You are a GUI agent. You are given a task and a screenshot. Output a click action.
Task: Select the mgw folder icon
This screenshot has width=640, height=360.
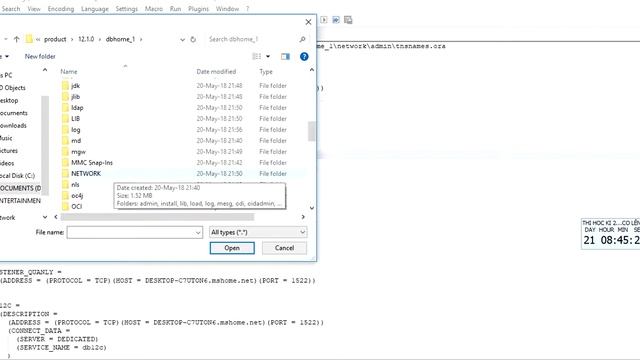click(x=65, y=152)
